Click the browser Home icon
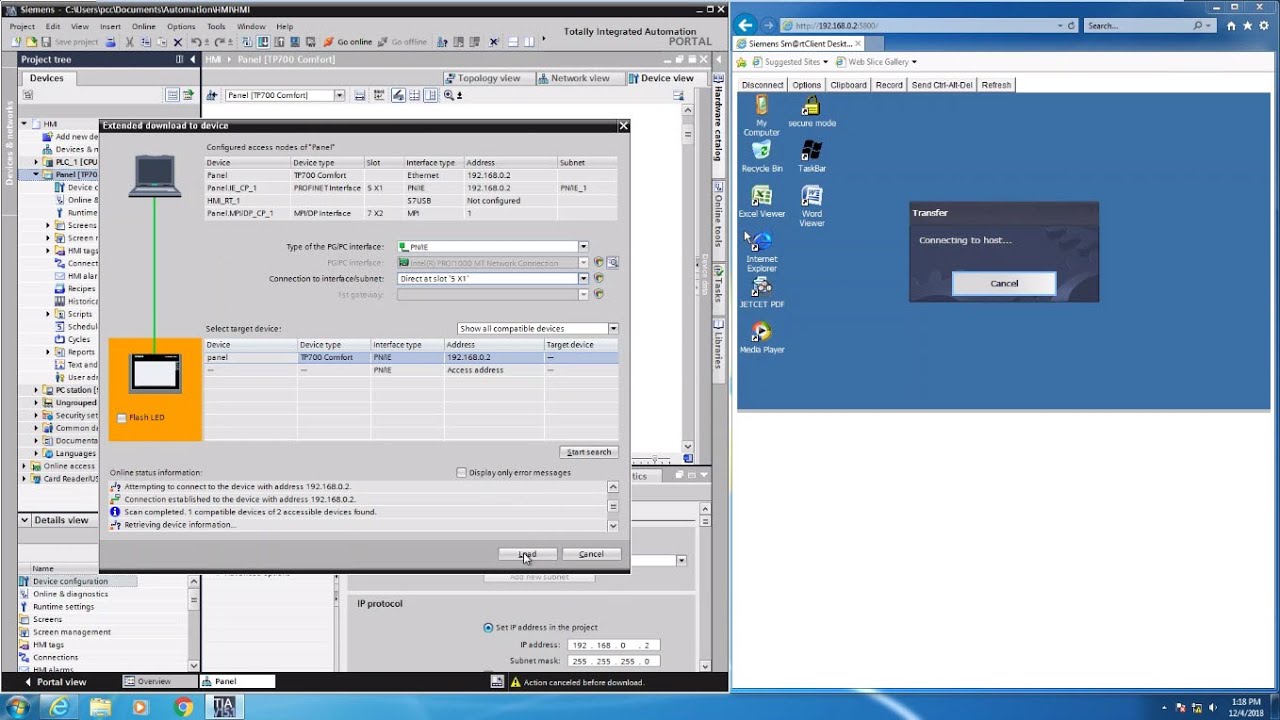Viewport: 1280px width, 720px height. [1231, 25]
